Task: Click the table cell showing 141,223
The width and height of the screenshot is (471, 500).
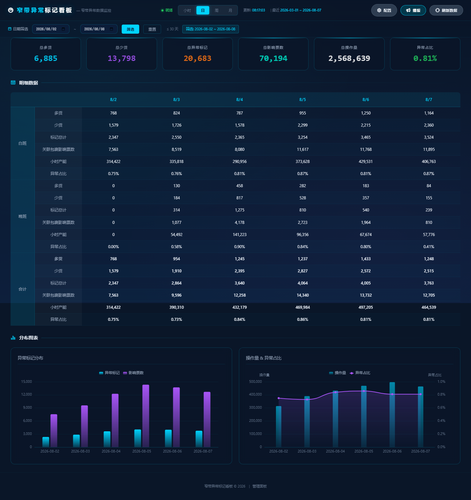Action: [x=239, y=234]
